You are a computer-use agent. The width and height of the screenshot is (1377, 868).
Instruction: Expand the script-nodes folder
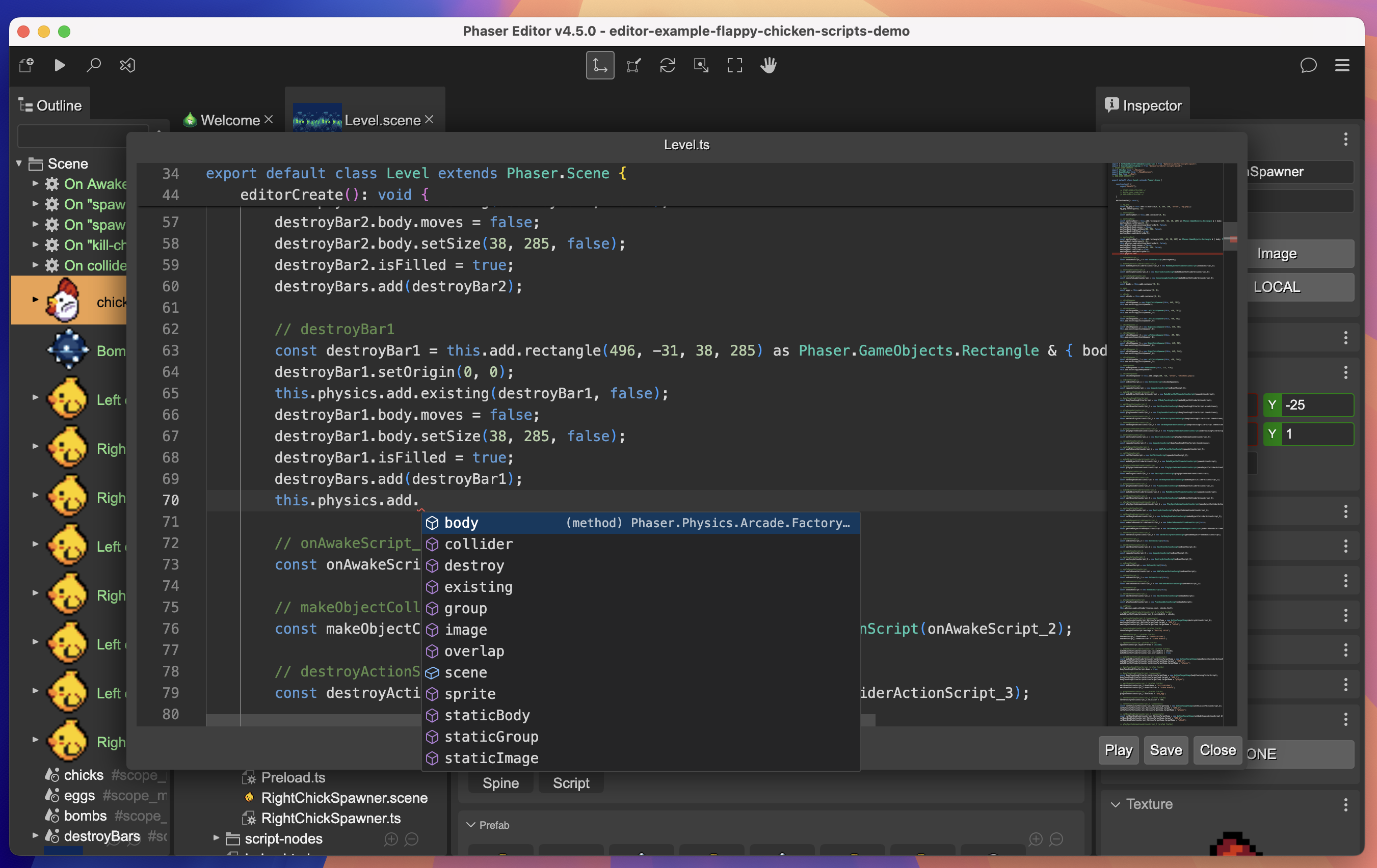point(216,838)
